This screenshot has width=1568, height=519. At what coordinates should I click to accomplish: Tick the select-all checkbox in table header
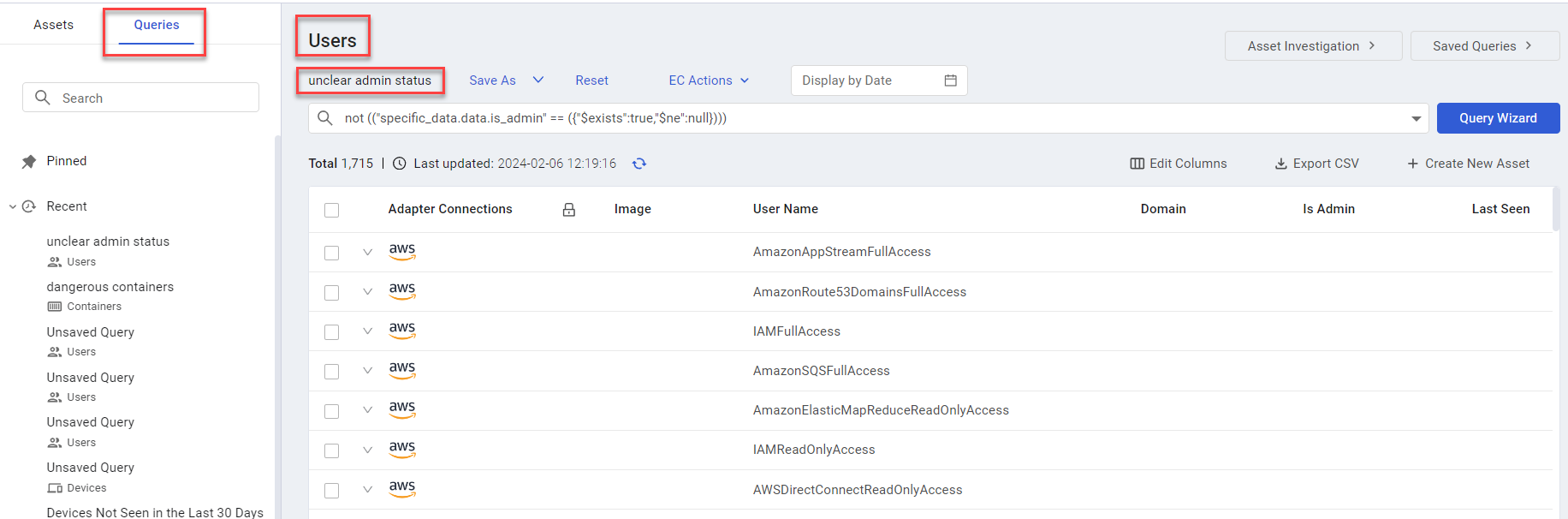332,210
